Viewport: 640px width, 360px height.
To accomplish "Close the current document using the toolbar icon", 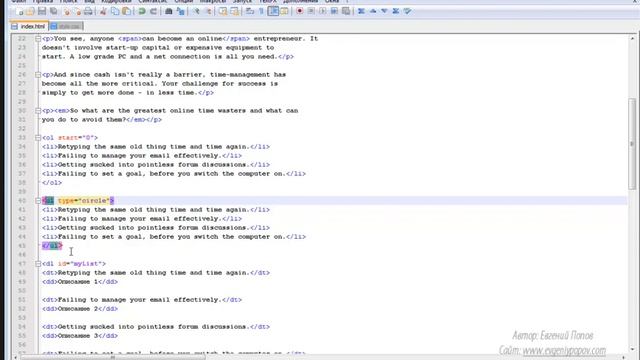I will 66,11.
